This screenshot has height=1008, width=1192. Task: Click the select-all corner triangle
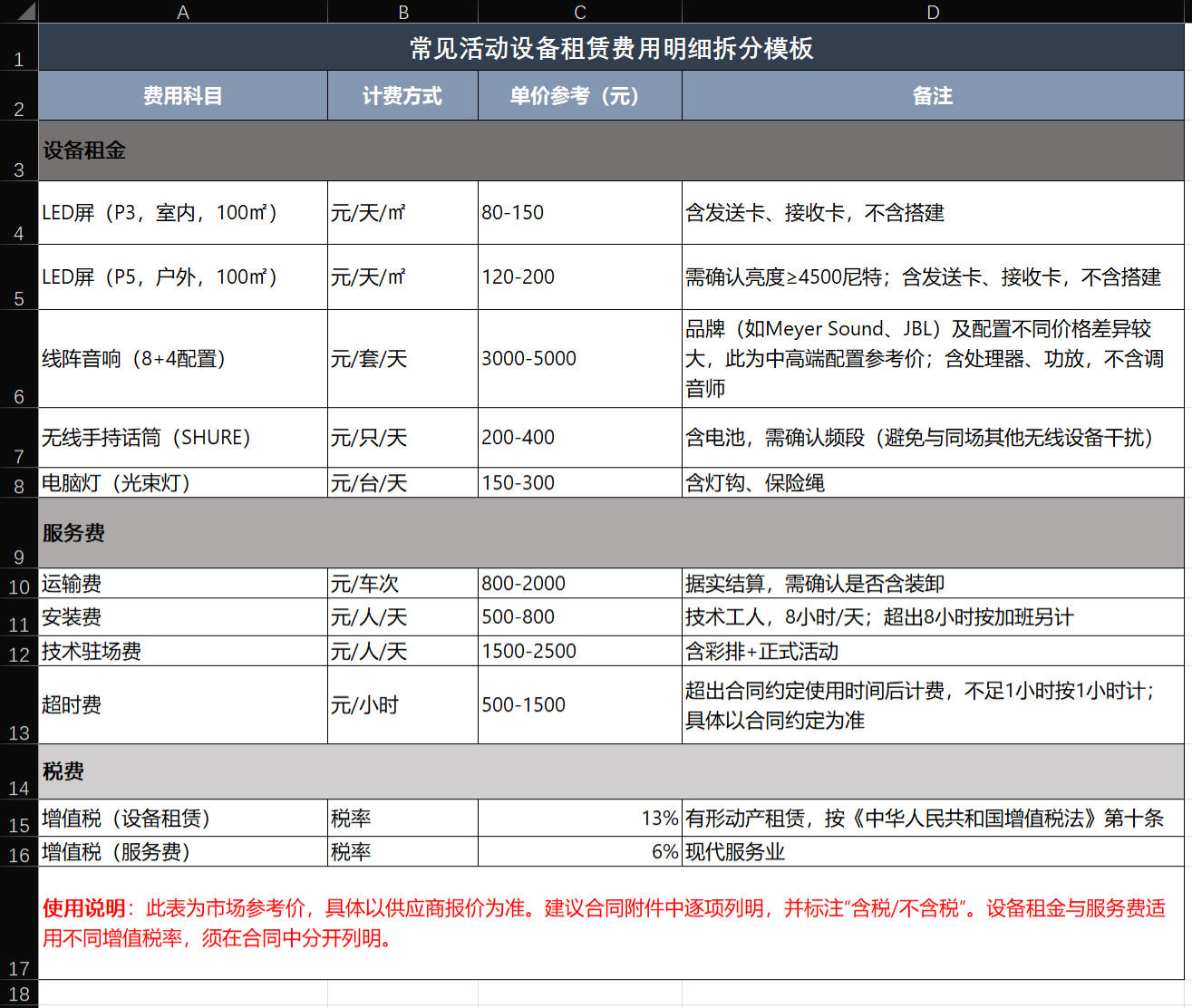26,13
